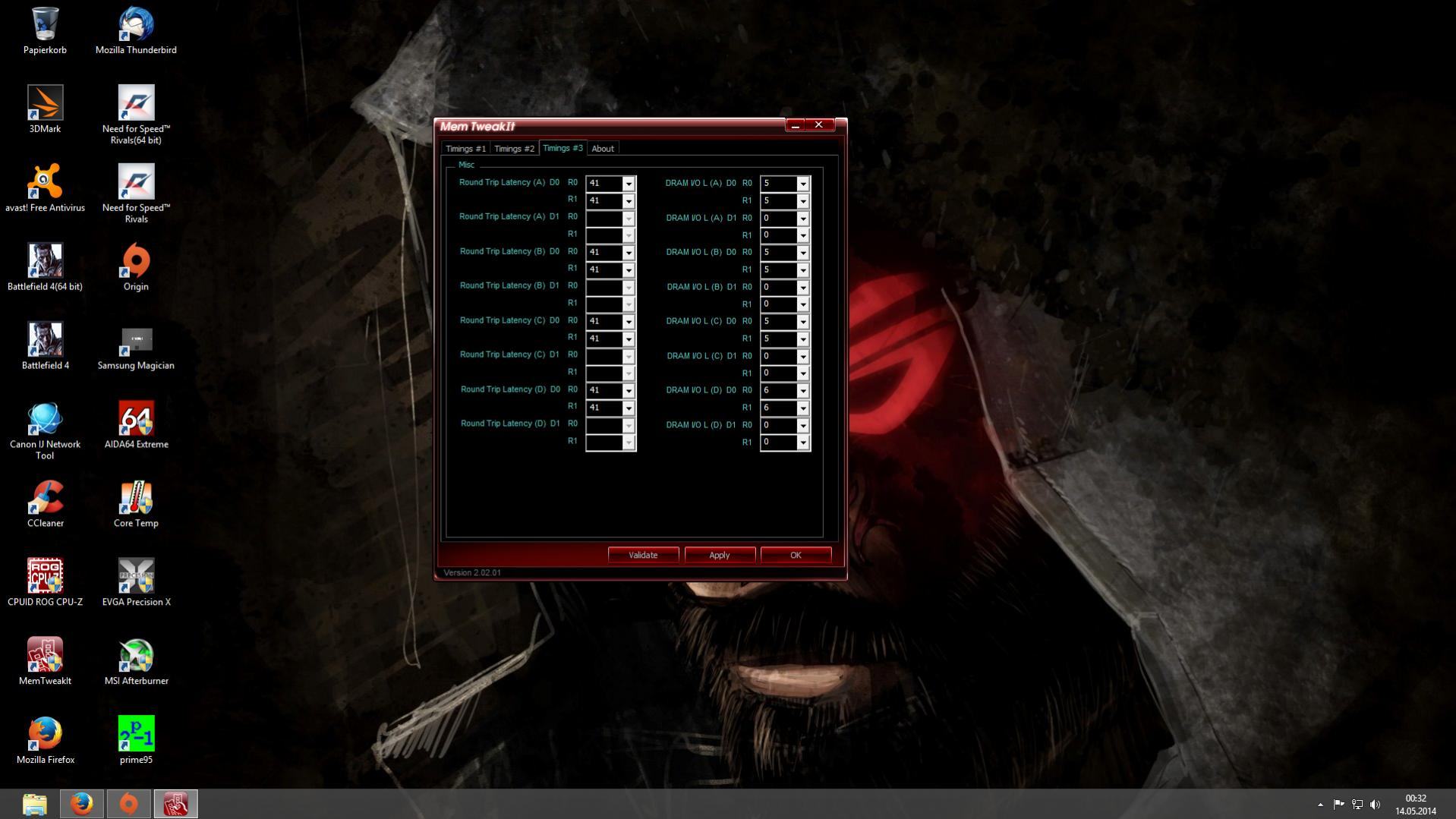The width and height of the screenshot is (1456, 819).
Task: Open Need for Speed Rivals(64 bit) shortcut
Action: click(x=136, y=115)
